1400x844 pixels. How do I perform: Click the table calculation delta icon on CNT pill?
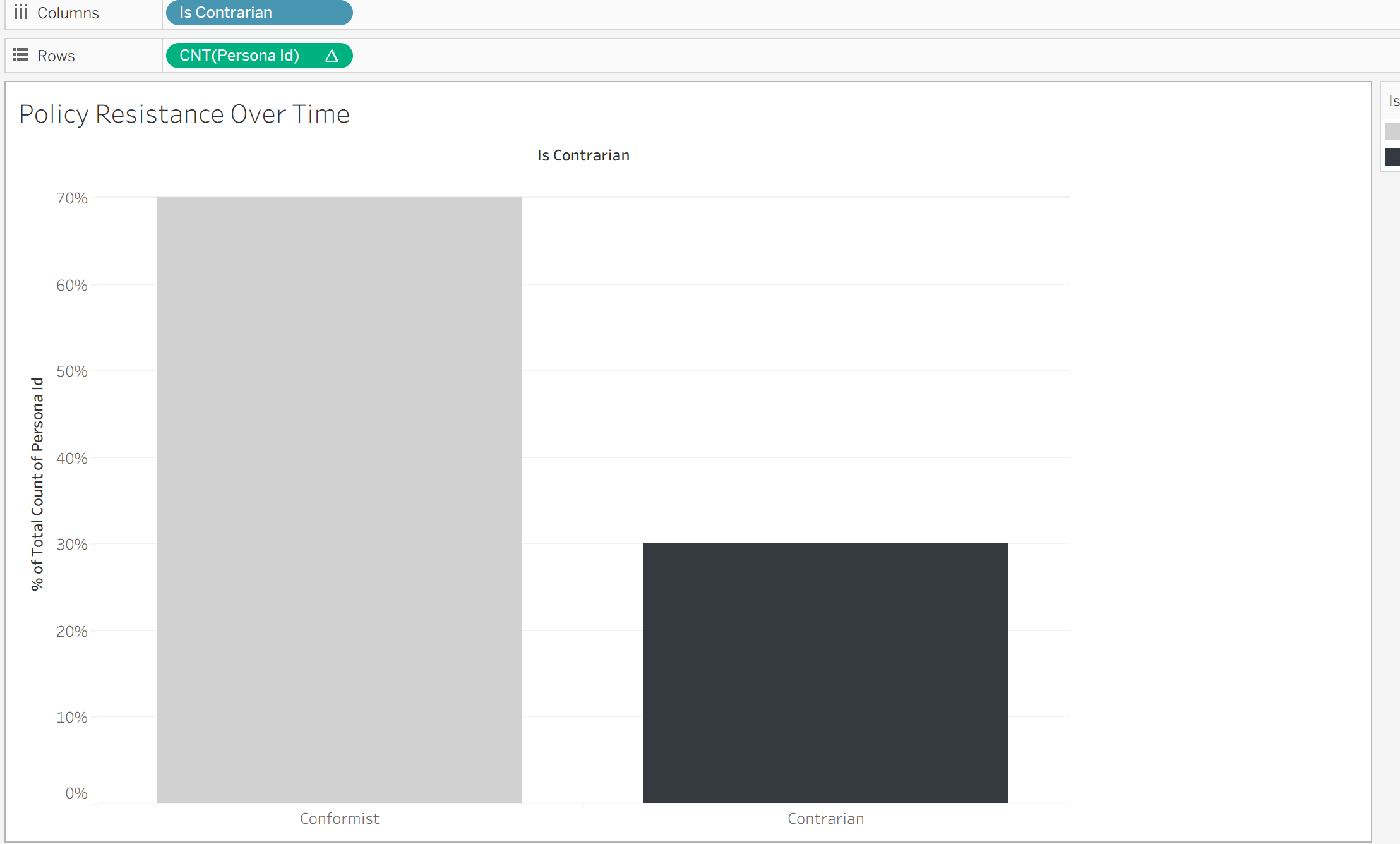click(332, 56)
